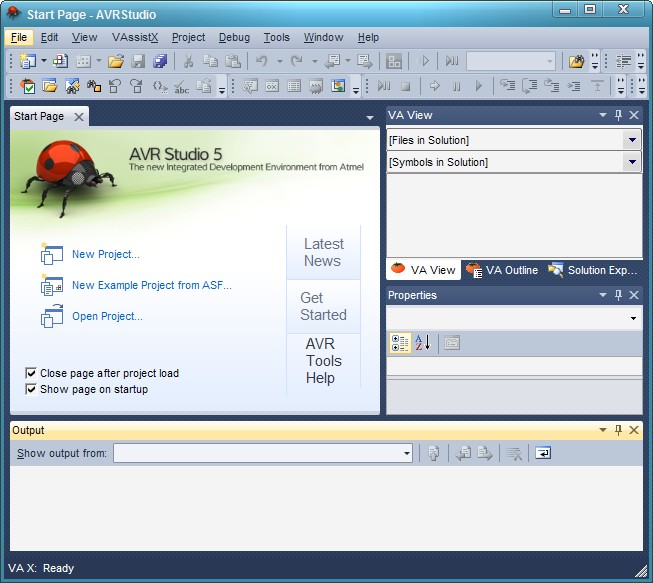This screenshot has height=583, width=653.
Task: Click the Step Out debug icon
Action: (551, 86)
